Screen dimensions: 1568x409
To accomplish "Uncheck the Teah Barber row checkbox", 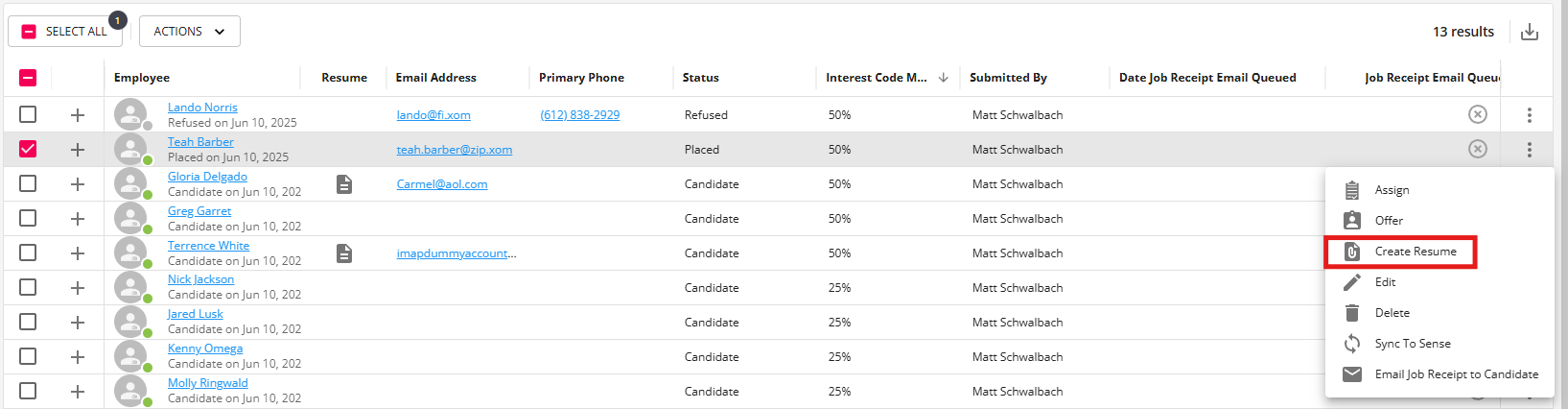I will coord(28,150).
